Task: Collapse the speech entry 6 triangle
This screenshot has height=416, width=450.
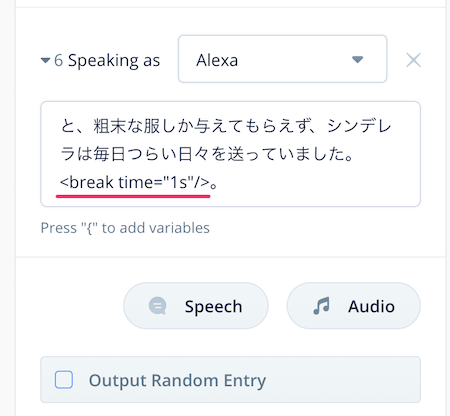Action: pyautogui.click(x=45, y=61)
